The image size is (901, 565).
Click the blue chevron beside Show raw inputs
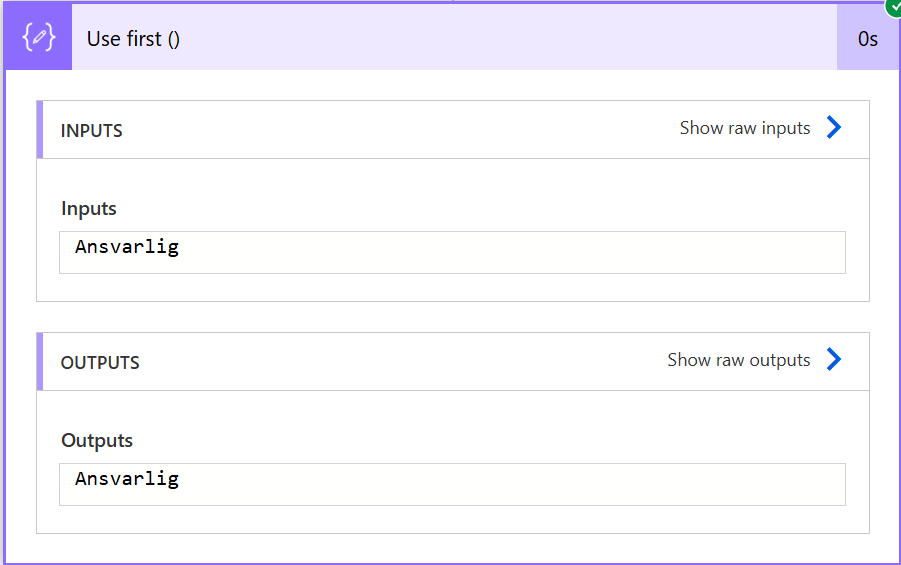tap(834, 128)
